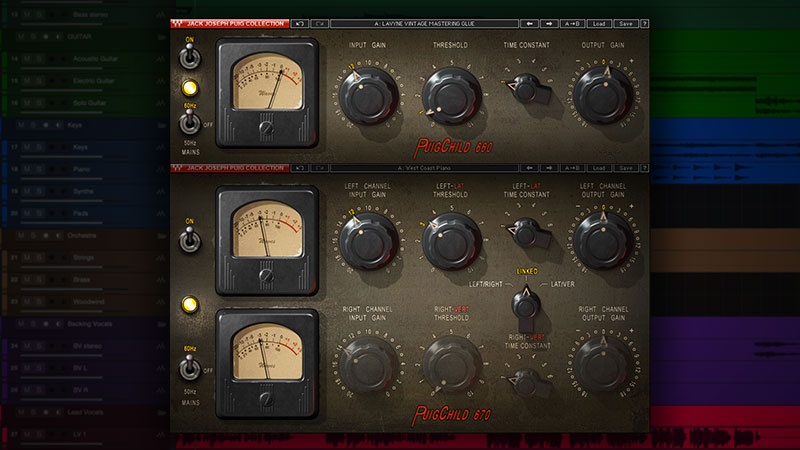This screenshot has height=450, width=800.
Task: Toggle the ON power switch of PuigChild 660
Action: (189, 56)
